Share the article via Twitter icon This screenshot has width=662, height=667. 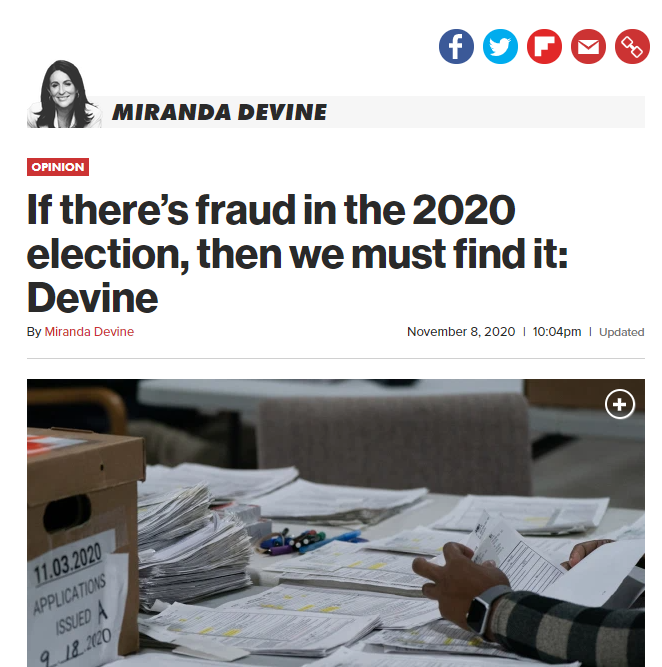tap(500, 46)
